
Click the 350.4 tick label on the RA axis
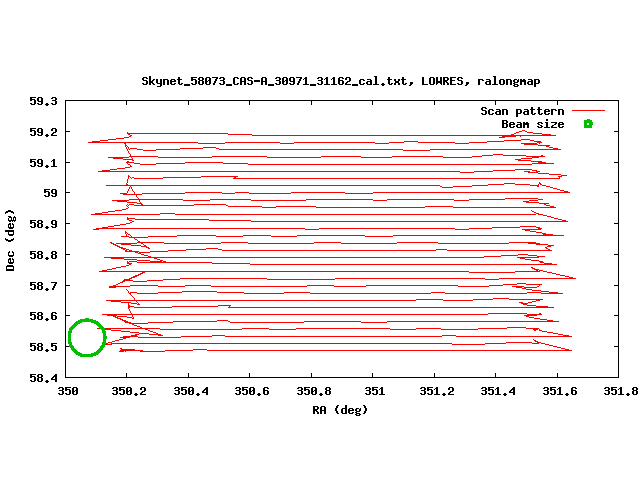coord(190,392)
